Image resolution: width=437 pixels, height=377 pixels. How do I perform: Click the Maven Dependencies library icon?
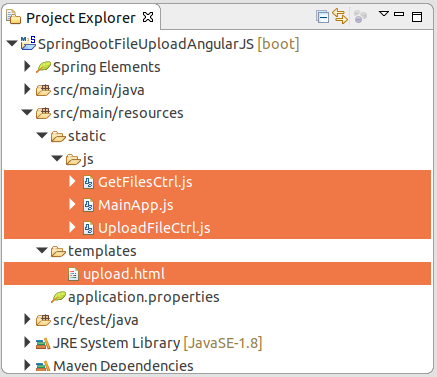[x=43, y=366]
